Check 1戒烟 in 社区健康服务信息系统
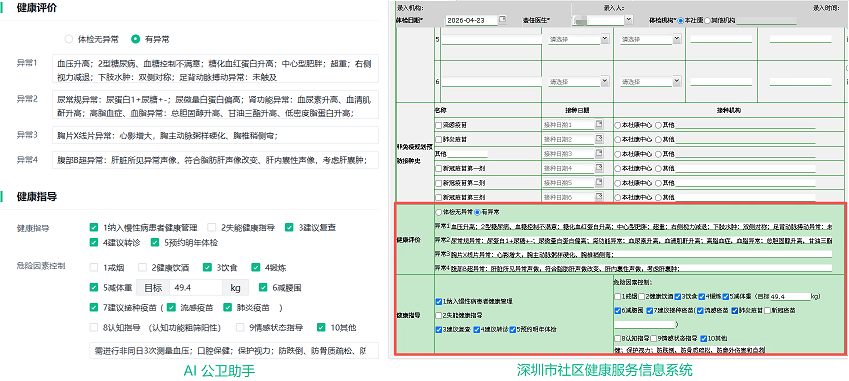Image resolution: width=849 pixels, height=381 pixels. click(x=618, y=297)
